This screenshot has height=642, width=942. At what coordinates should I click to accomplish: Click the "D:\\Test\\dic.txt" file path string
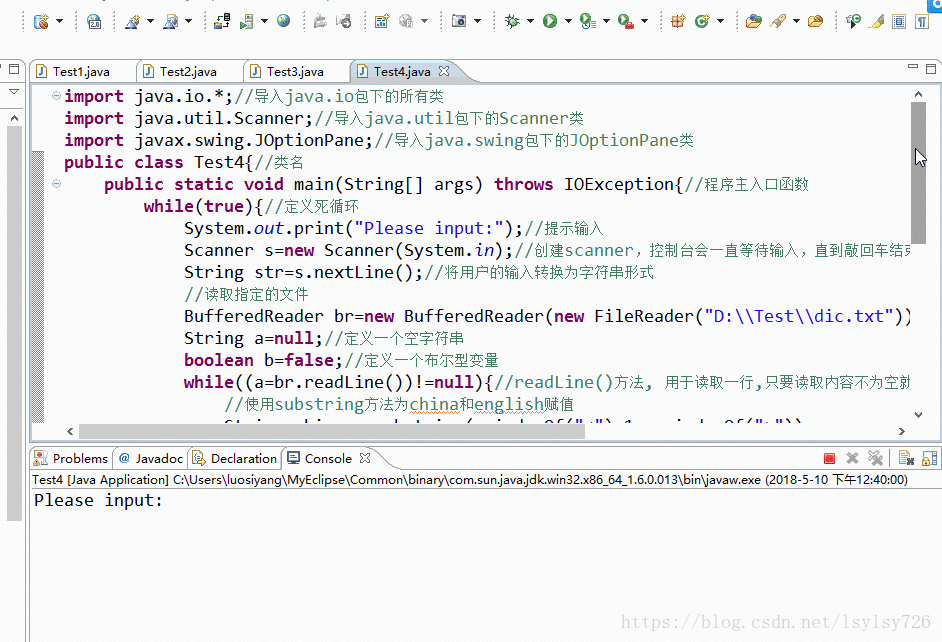(798, 316)
